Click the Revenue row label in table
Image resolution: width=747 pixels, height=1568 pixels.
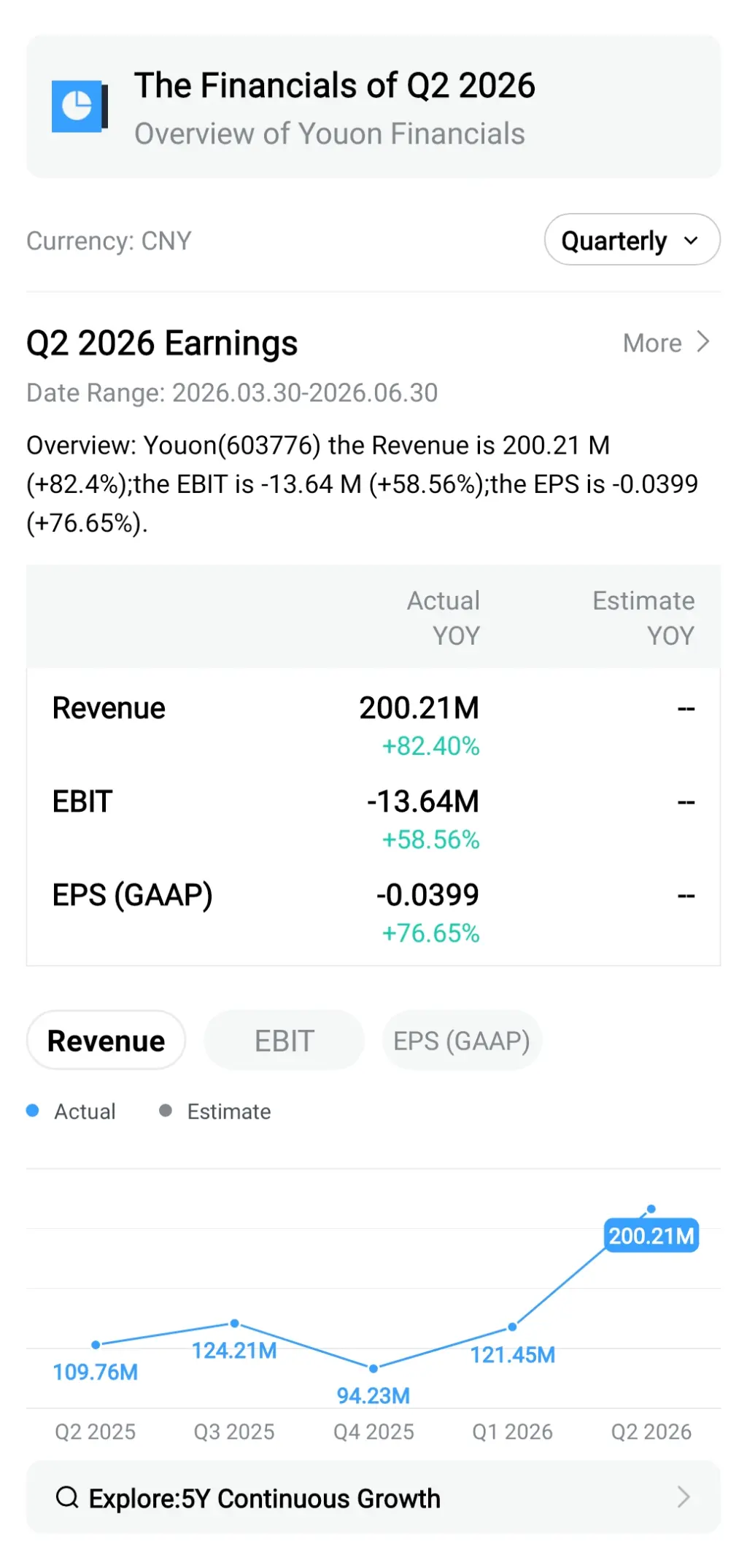109,708
